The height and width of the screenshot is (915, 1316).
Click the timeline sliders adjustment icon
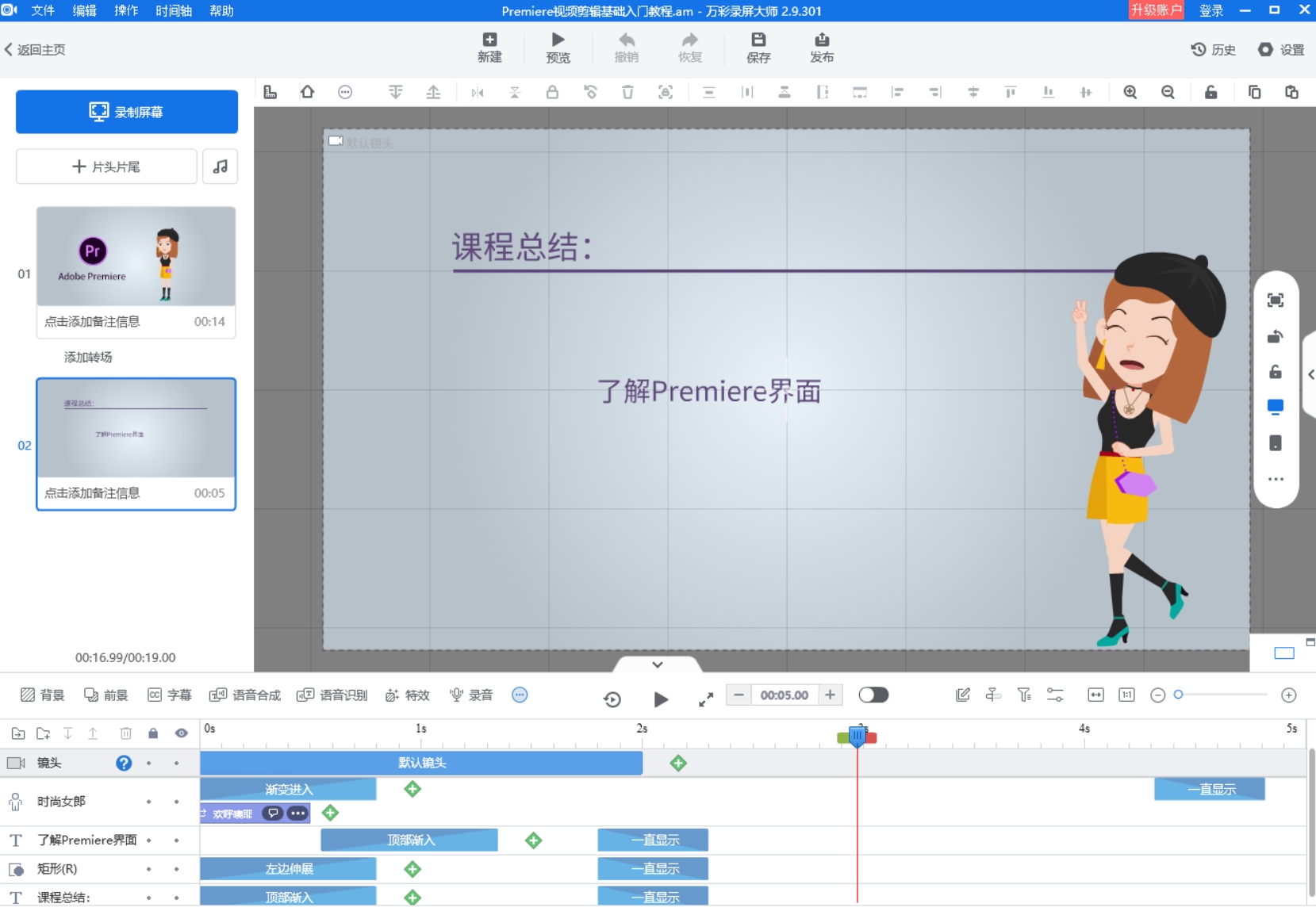(1055, 695)
